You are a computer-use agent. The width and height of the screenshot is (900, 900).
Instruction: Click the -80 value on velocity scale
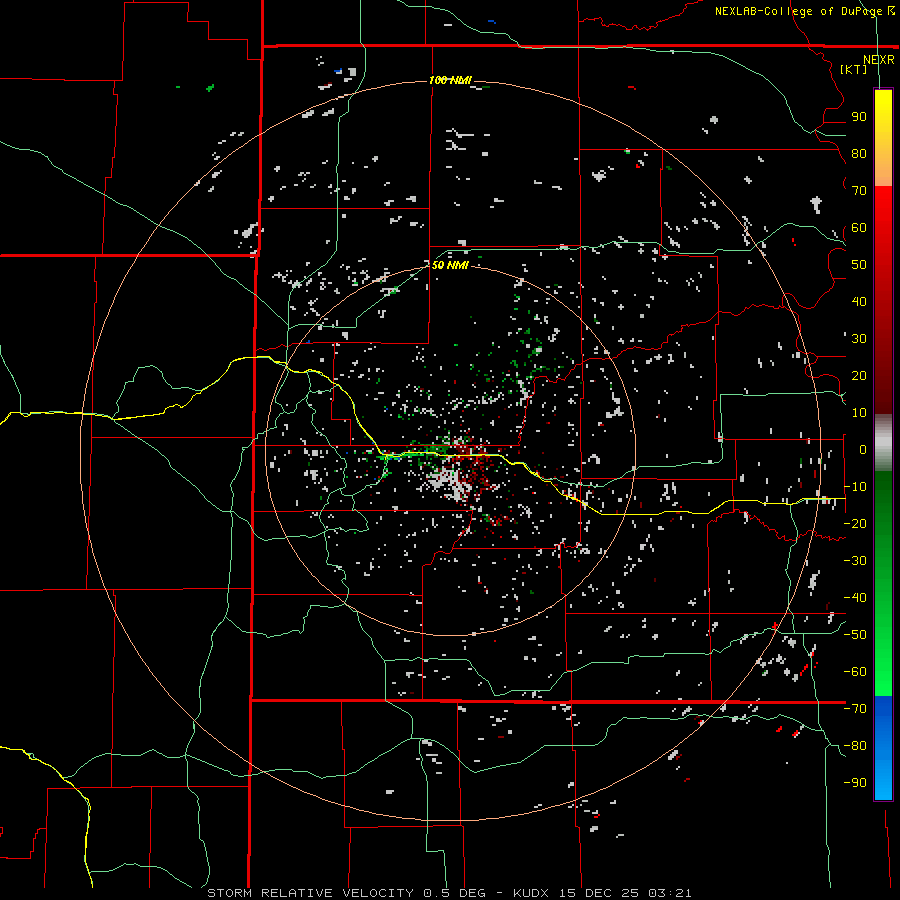855,746
